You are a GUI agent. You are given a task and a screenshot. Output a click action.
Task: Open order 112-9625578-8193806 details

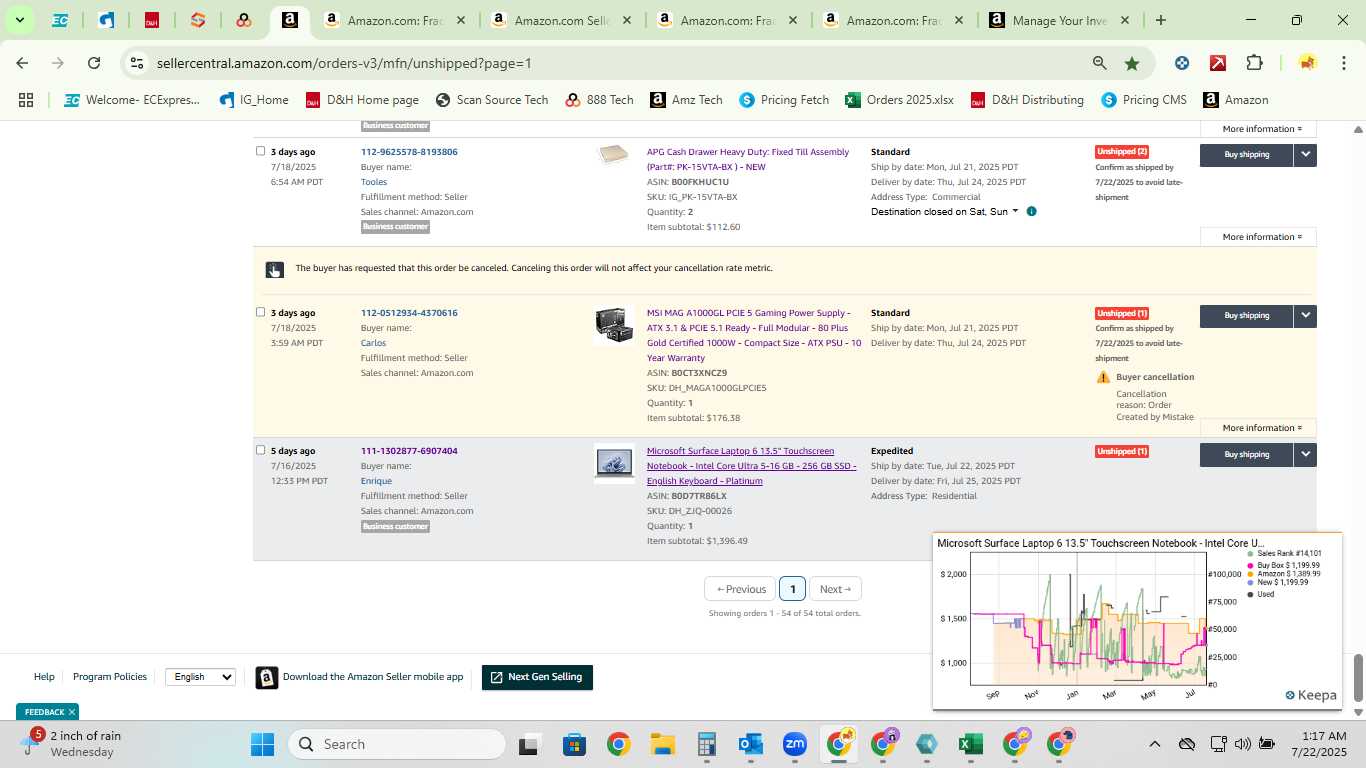[x=409, y=152]
